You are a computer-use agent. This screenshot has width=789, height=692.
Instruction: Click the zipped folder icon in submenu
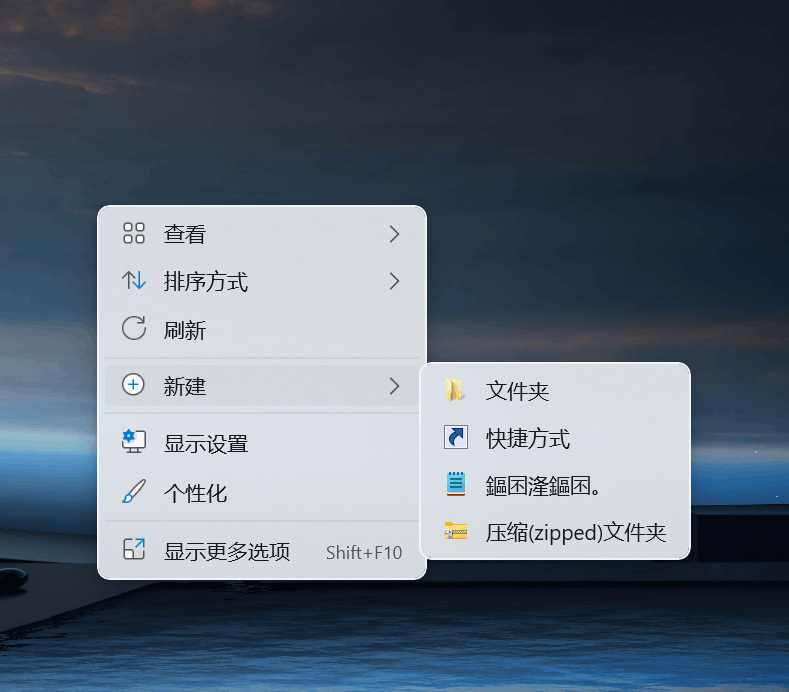pos(456,531)
